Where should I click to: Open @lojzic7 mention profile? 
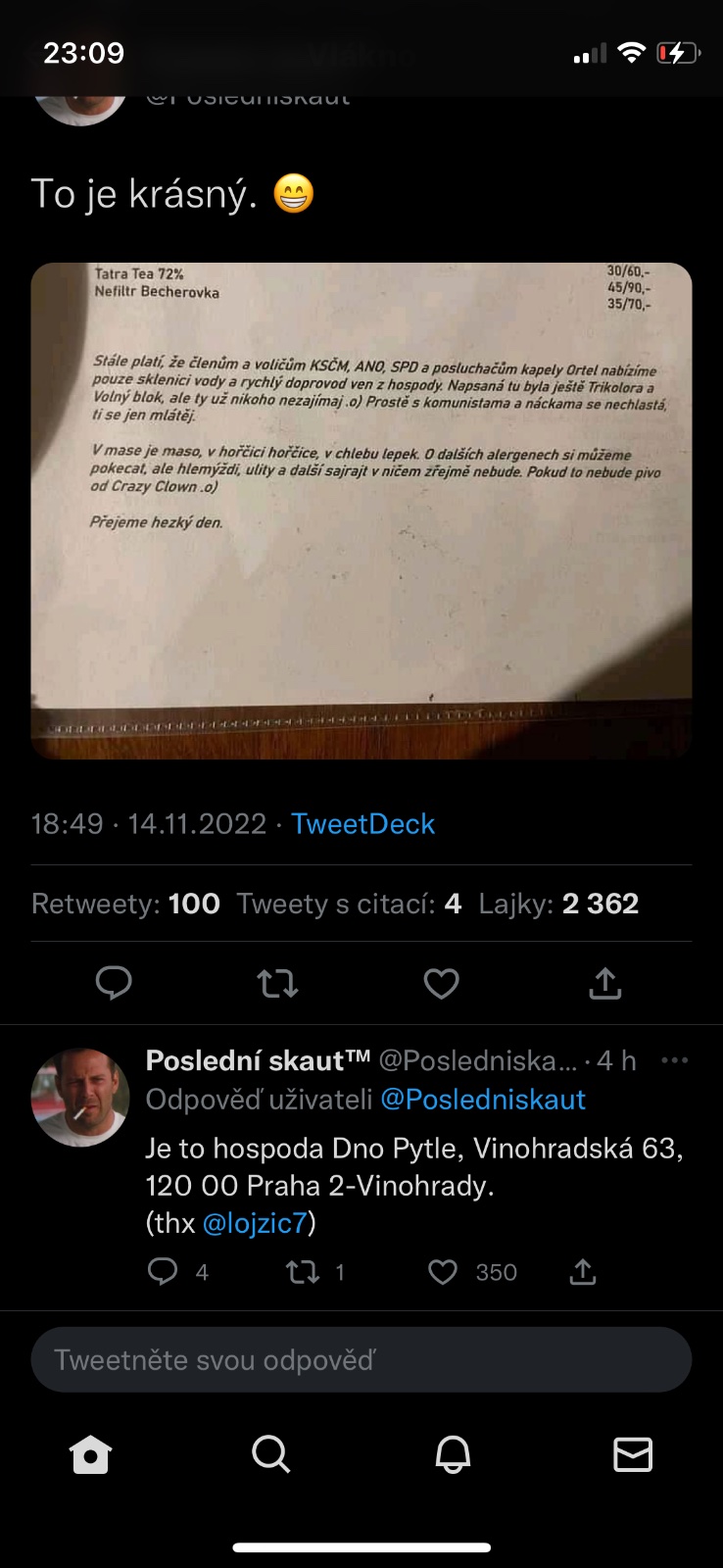[x=255, y=1223]
